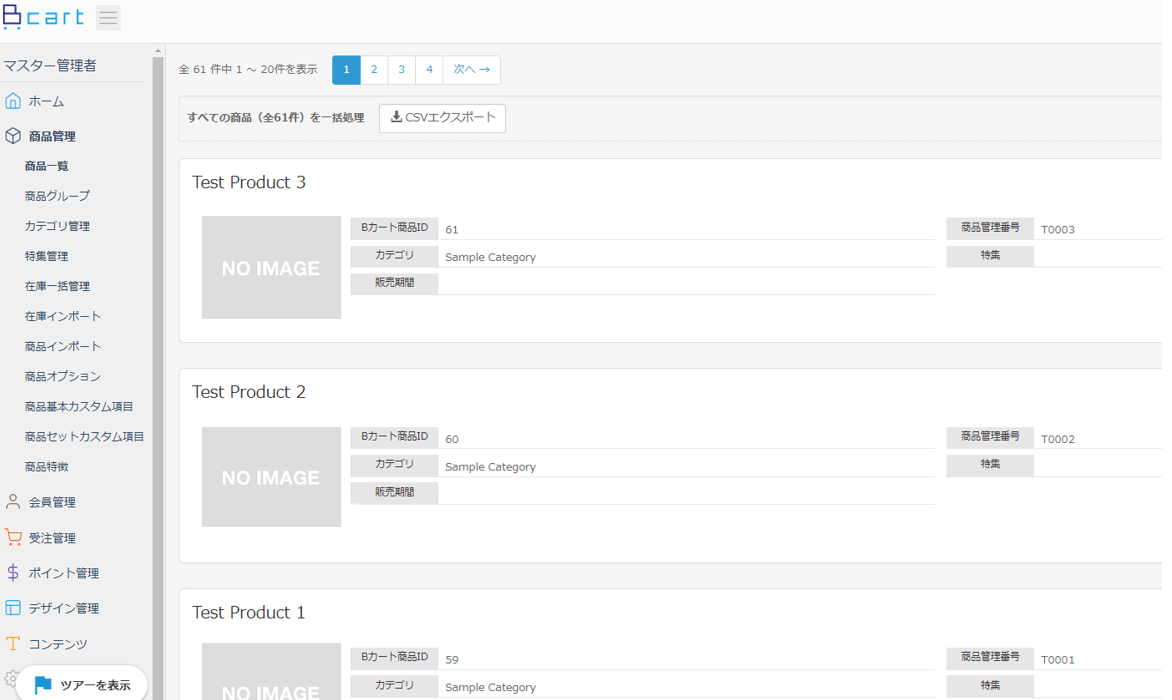Click the box icon beside 商品管理
Image resolution: width=1172 pixels, height=700 pixels.
(x=13, y=136)
